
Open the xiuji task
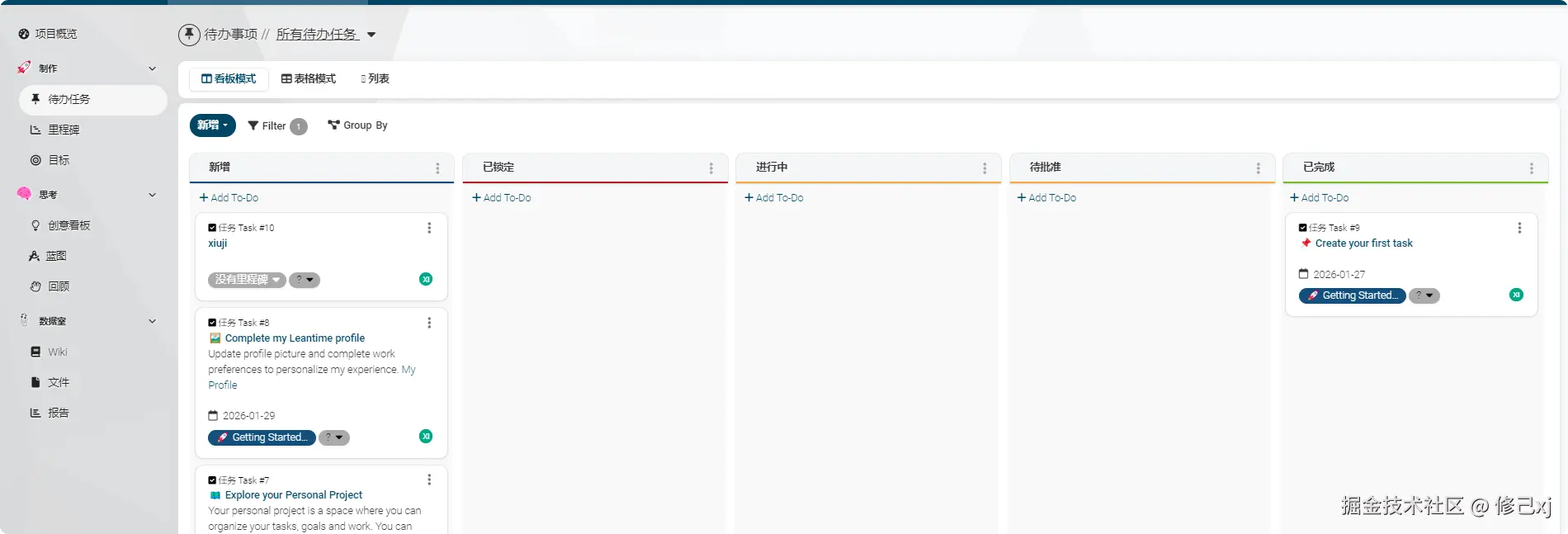pos(218,243)
